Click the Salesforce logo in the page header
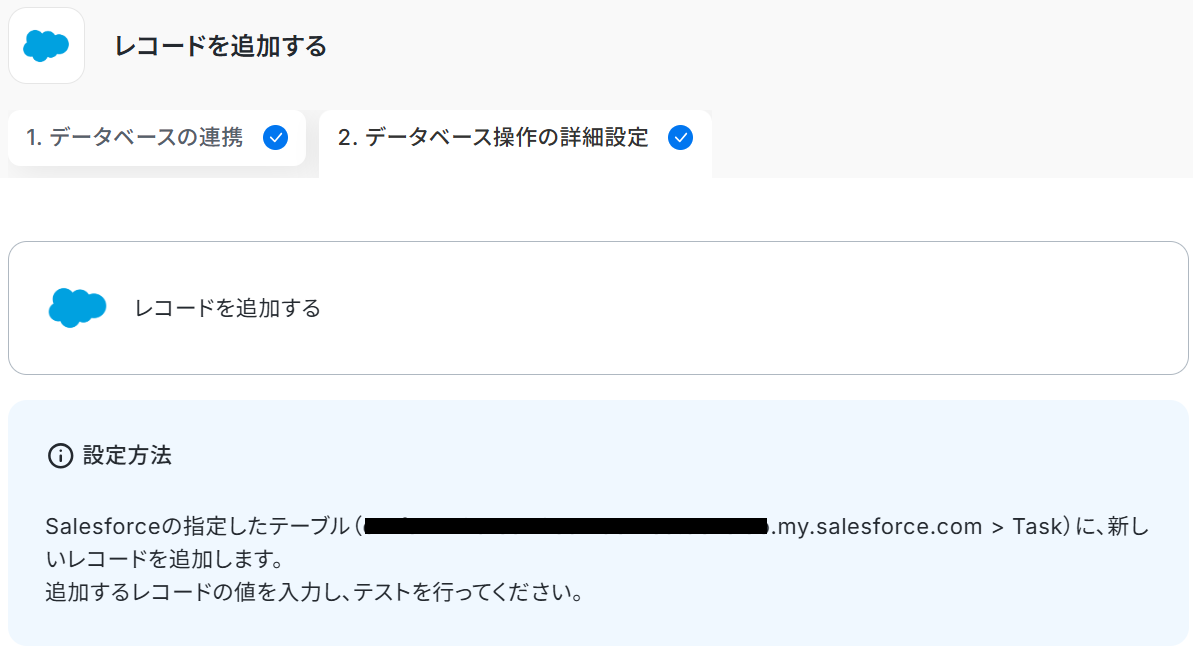1193x651 pixels. tap(46, 45)
